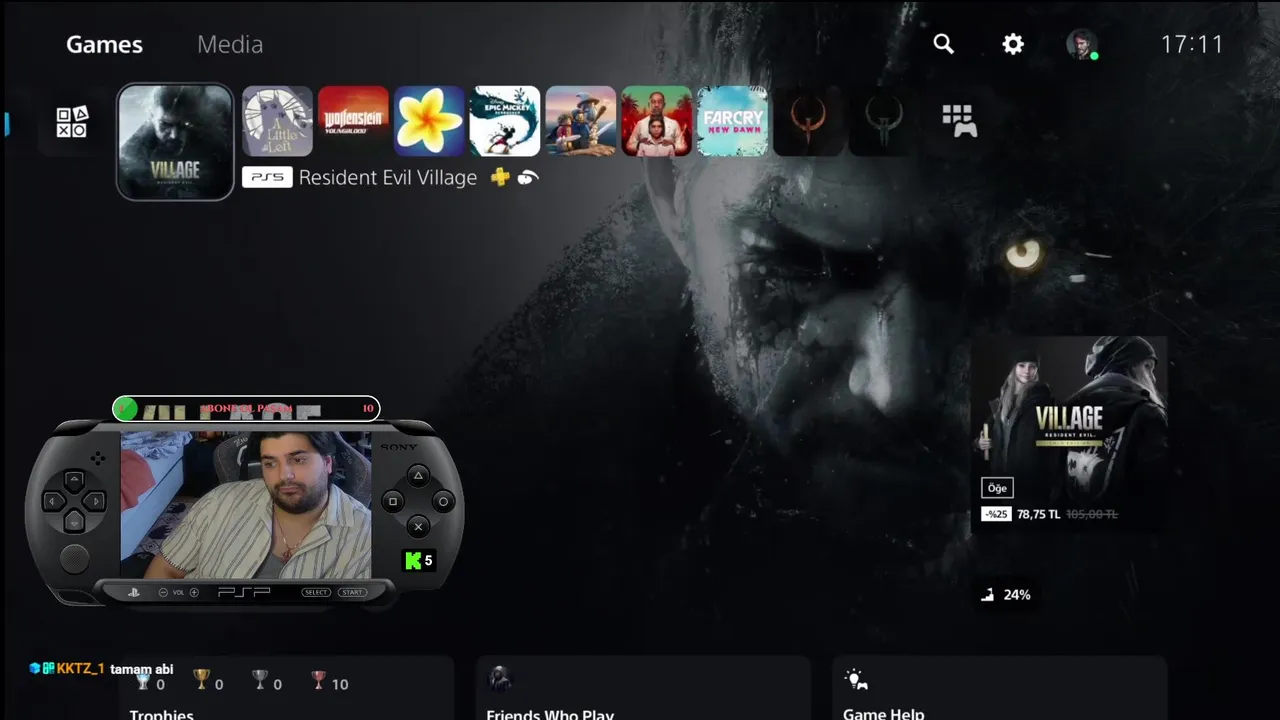Open the 24% progress indicator
The image size is (1280, 720).
[x=1006, y=594]
